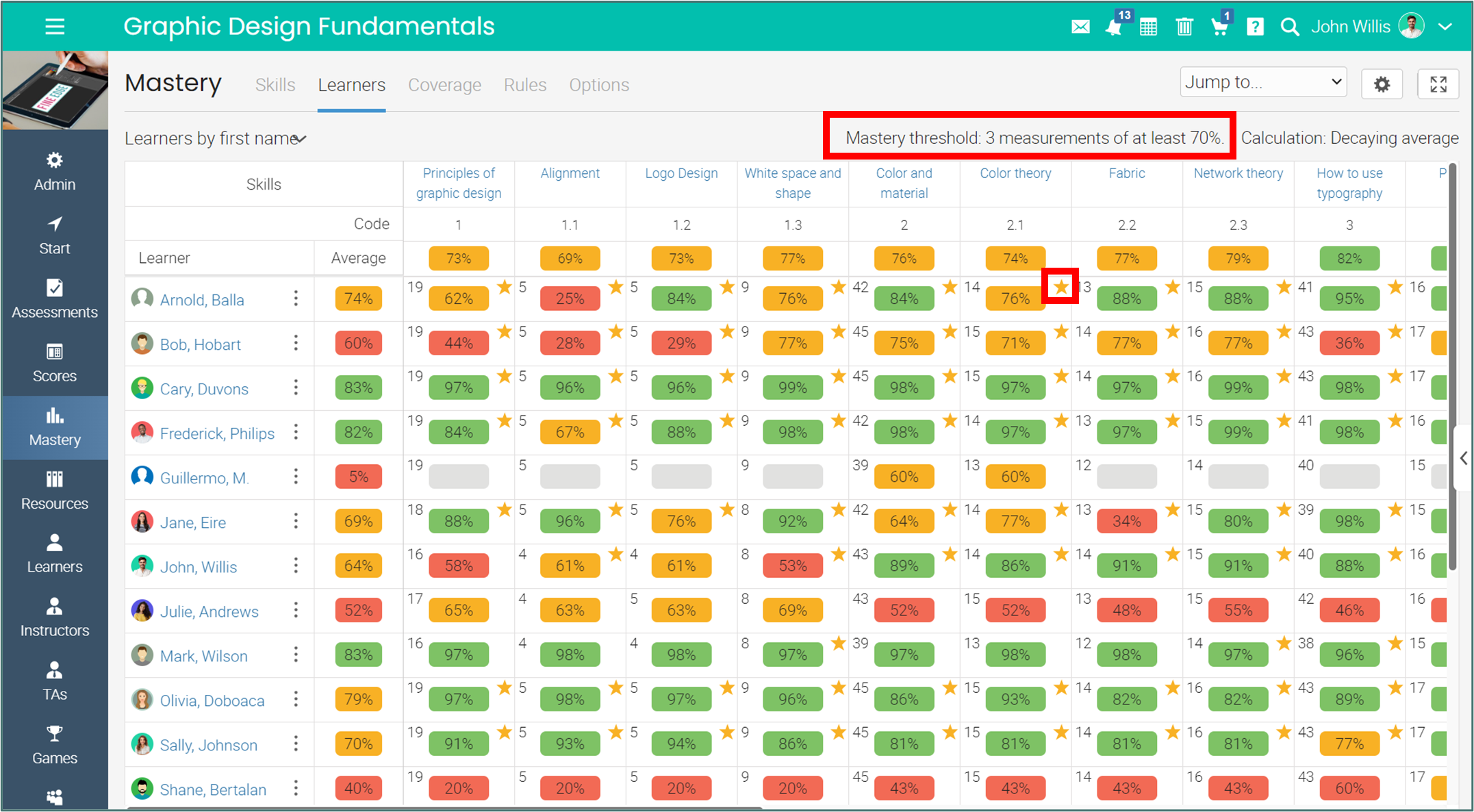Open John Willis user menu chevron
The width and height of the screenshot is (1474, 812).
pyautogui.click(x=1445, y=27)
